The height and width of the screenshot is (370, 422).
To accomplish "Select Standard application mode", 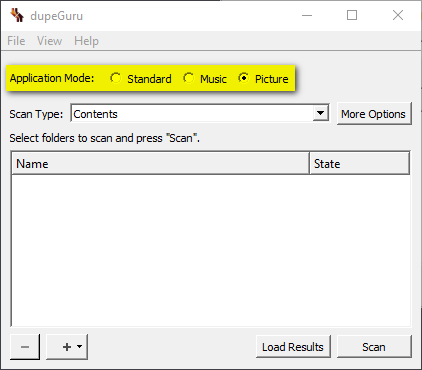I will (x=141, y=79).
